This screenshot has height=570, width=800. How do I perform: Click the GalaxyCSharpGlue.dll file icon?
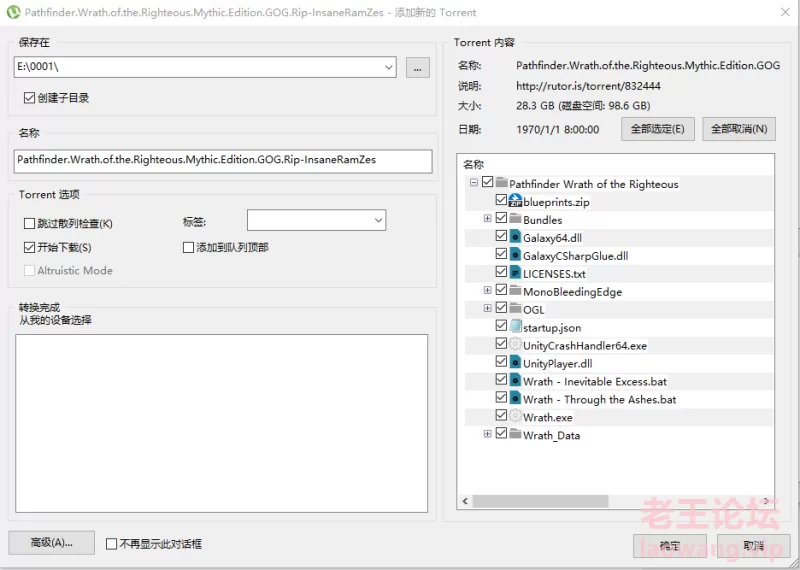point(515,255)
